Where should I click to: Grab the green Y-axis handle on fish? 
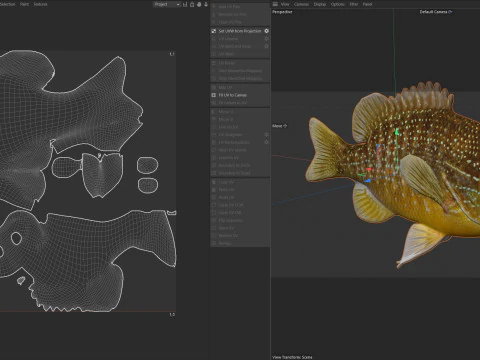(x=397, y=132)
